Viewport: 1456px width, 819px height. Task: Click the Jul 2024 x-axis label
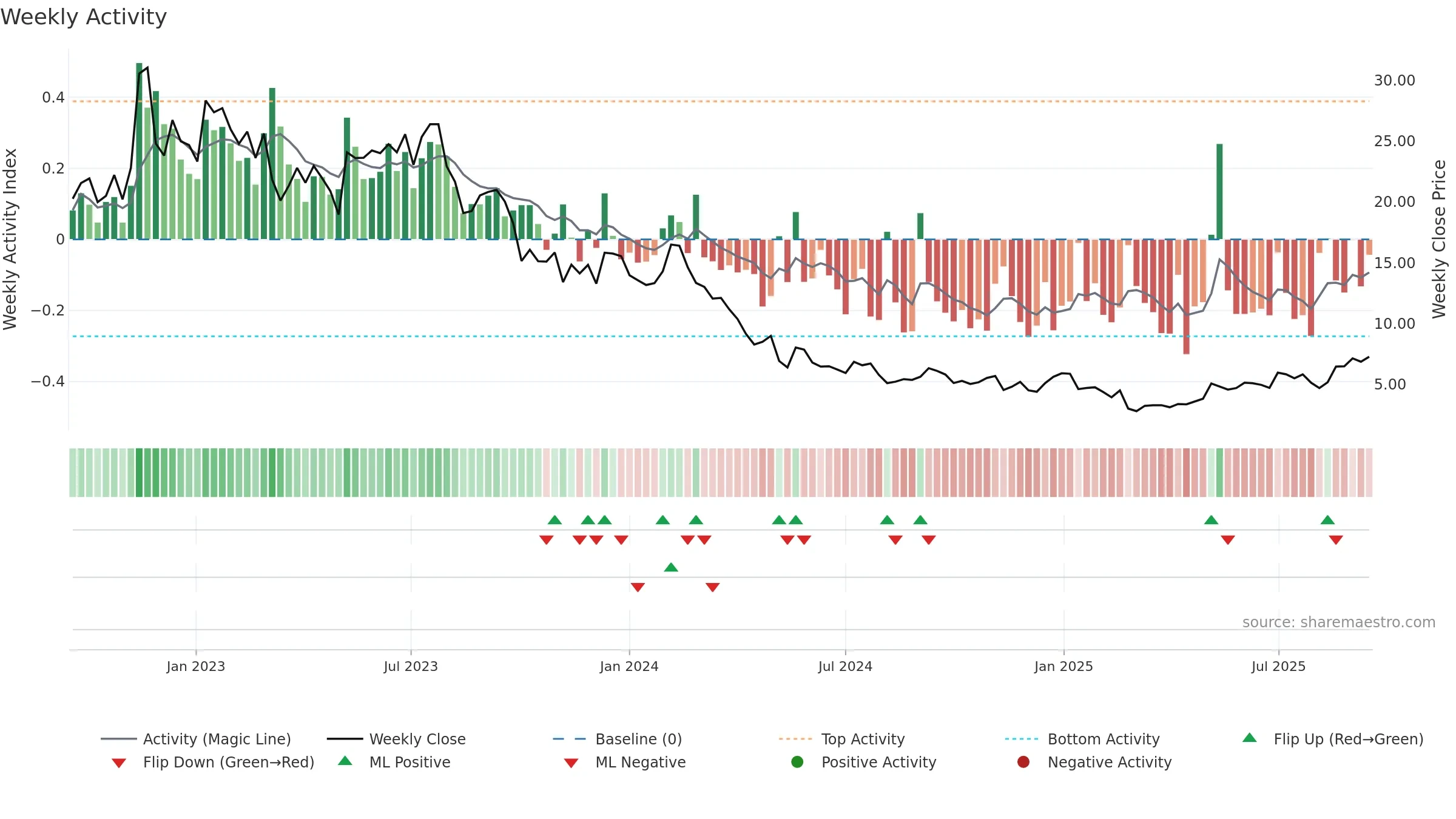pyautogui.click(x=845, y=666)
